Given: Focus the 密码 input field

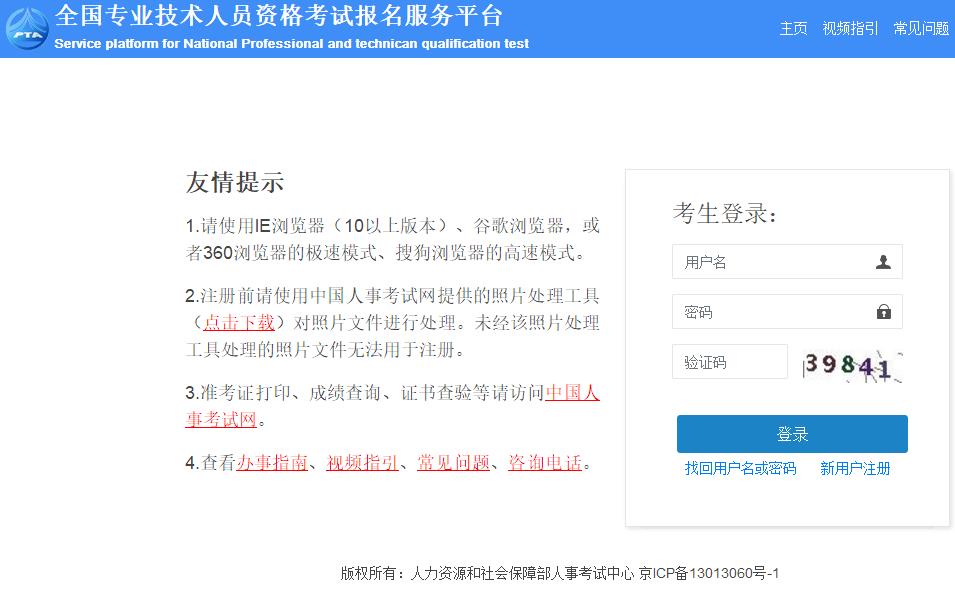Looking at the screenshot, I should pos(787,312).
